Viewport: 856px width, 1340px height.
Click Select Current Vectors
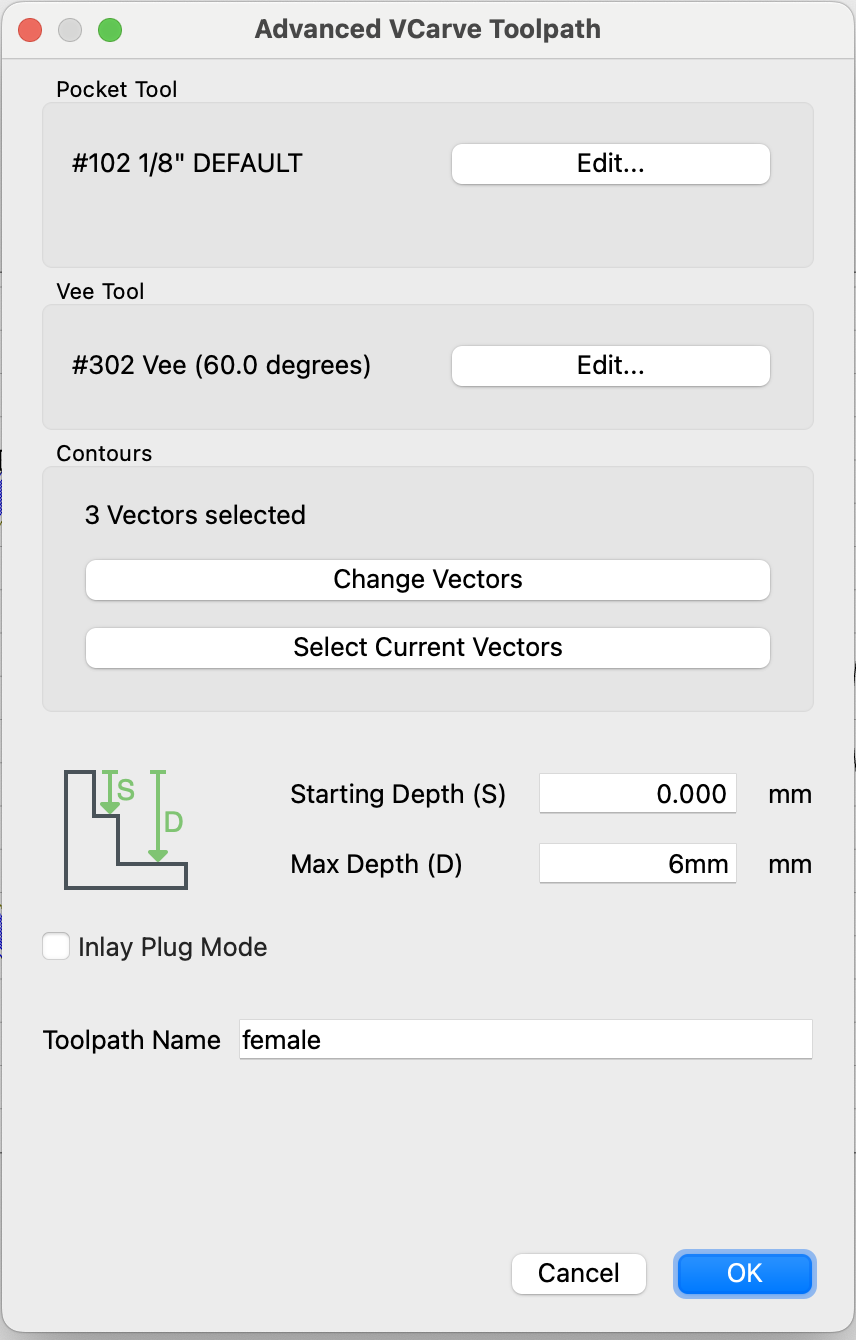click(x=427, y=647)
